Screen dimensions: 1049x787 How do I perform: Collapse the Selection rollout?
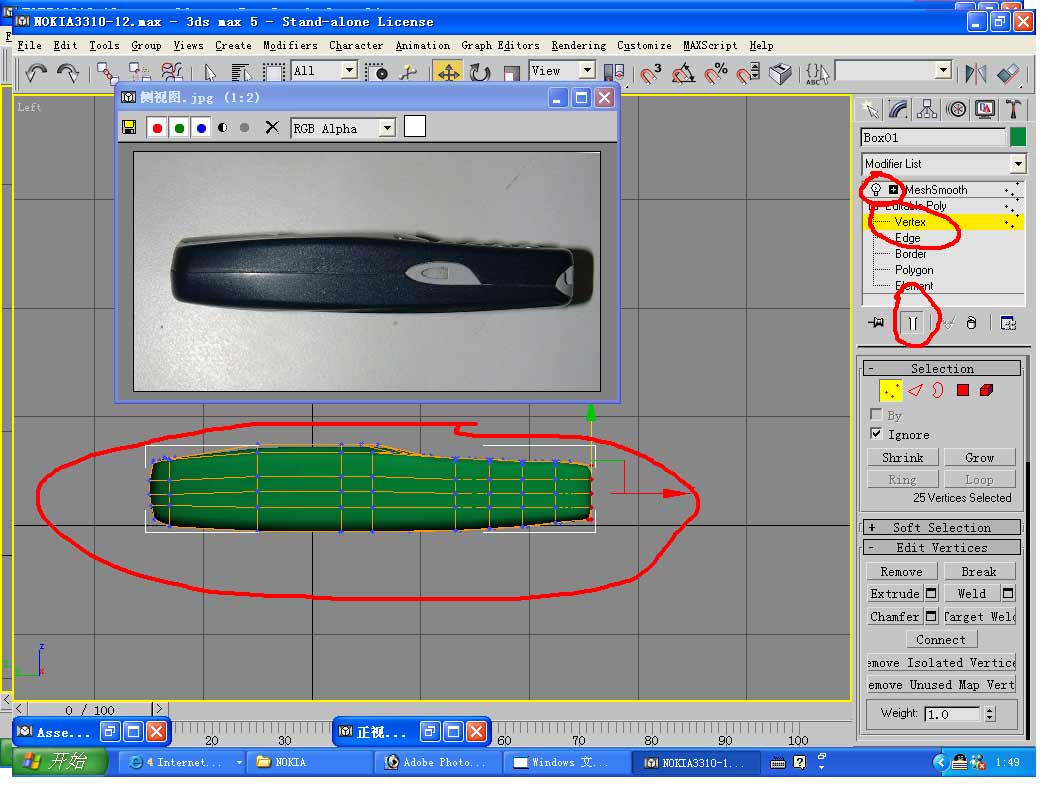[x=941, y=368]
